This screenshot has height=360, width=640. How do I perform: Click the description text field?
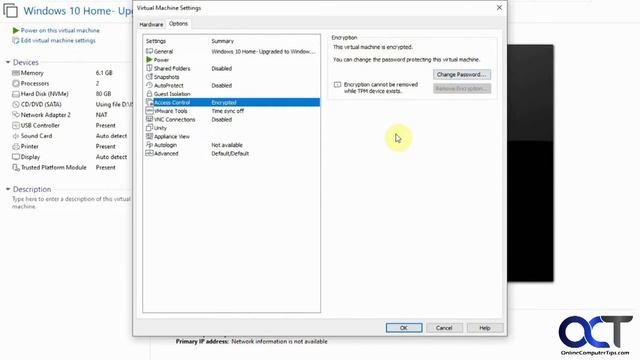pos(71,203)
